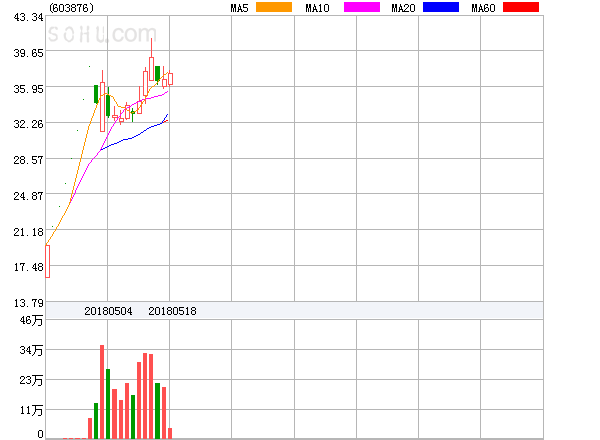600x440 pixels.
Task: Click the first red candlestick near 17.48
Action: point(47,262)
